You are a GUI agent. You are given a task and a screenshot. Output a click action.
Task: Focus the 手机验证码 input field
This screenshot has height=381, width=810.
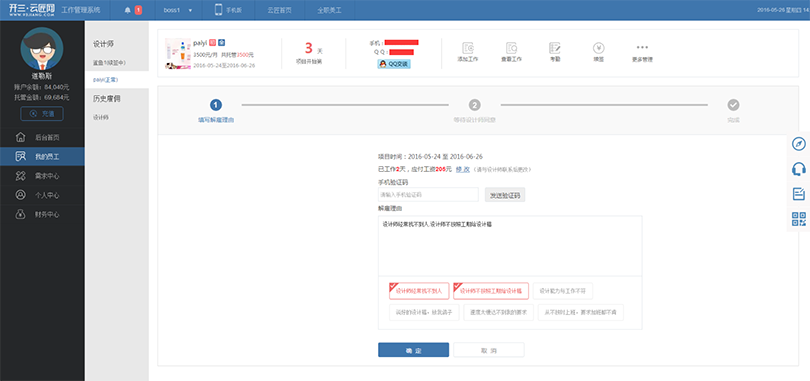tap(428, 195)
